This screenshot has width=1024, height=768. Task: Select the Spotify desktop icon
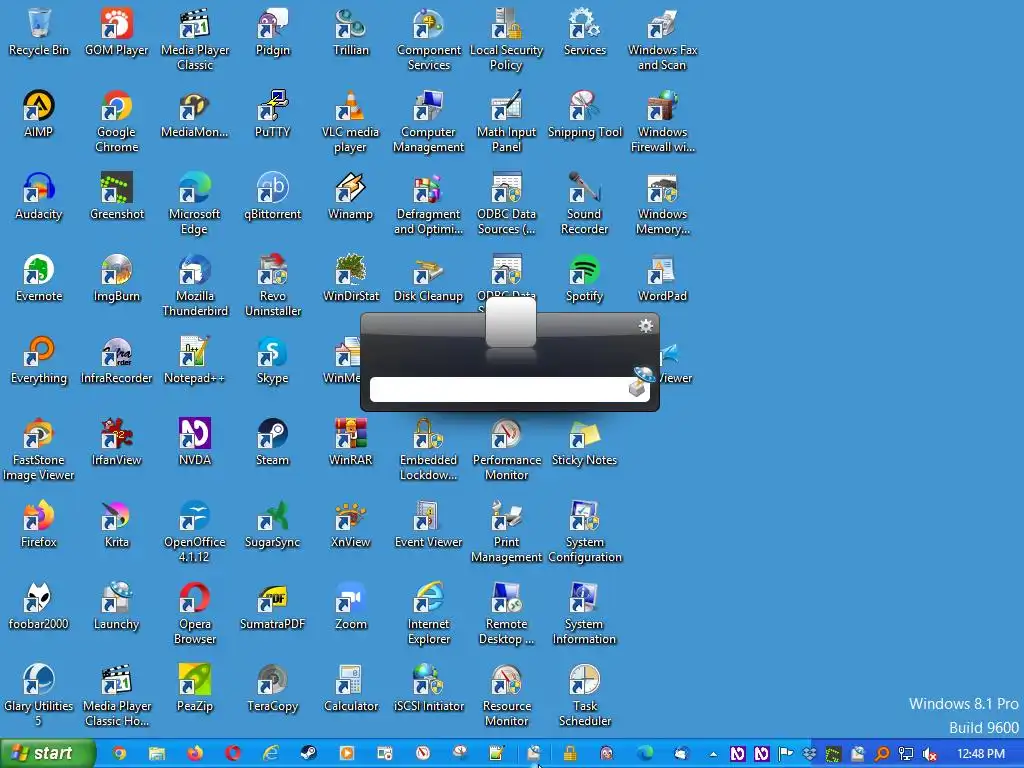584,278
